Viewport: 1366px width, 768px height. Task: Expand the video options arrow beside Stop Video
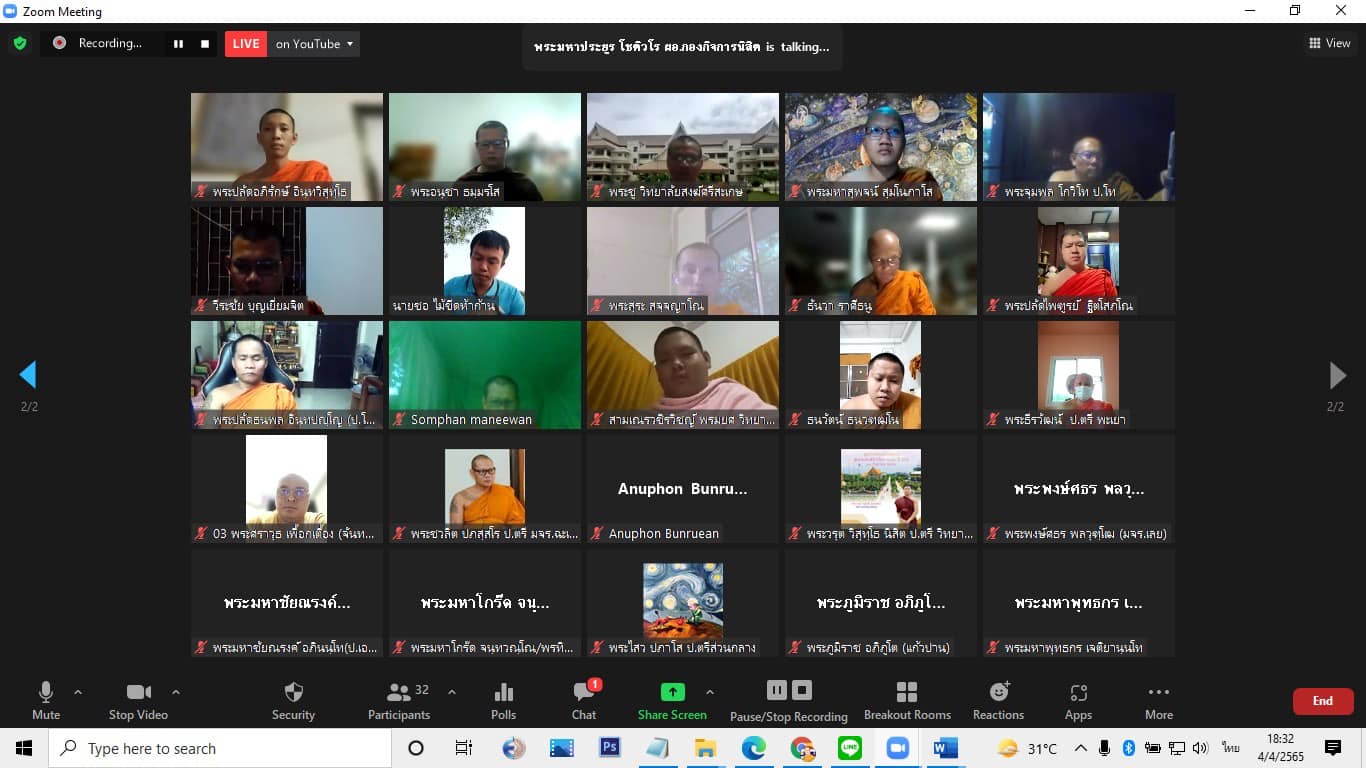tap(176, 692)
